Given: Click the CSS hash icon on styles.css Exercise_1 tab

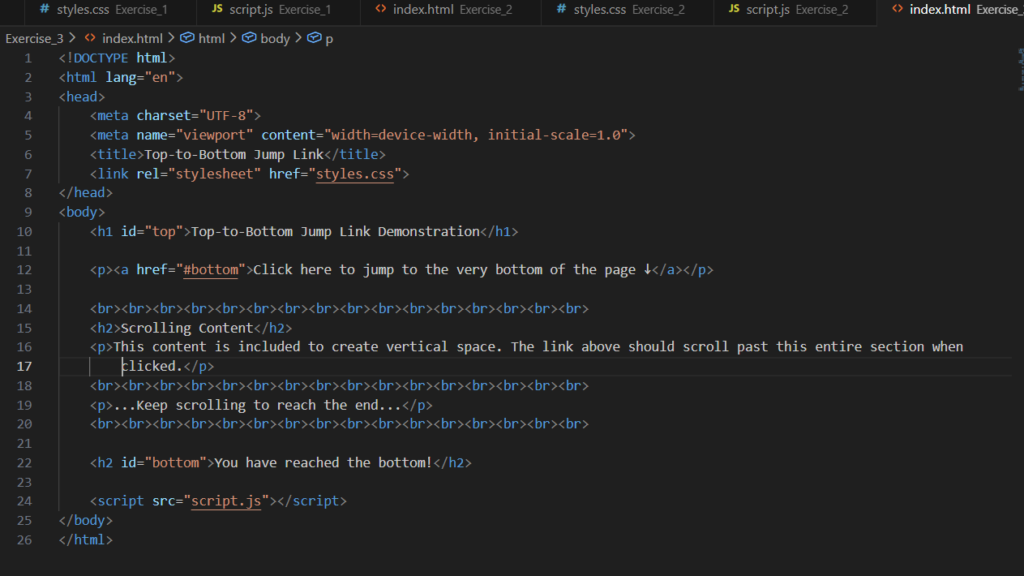Looking at the screenshot, I should point(43,9).
